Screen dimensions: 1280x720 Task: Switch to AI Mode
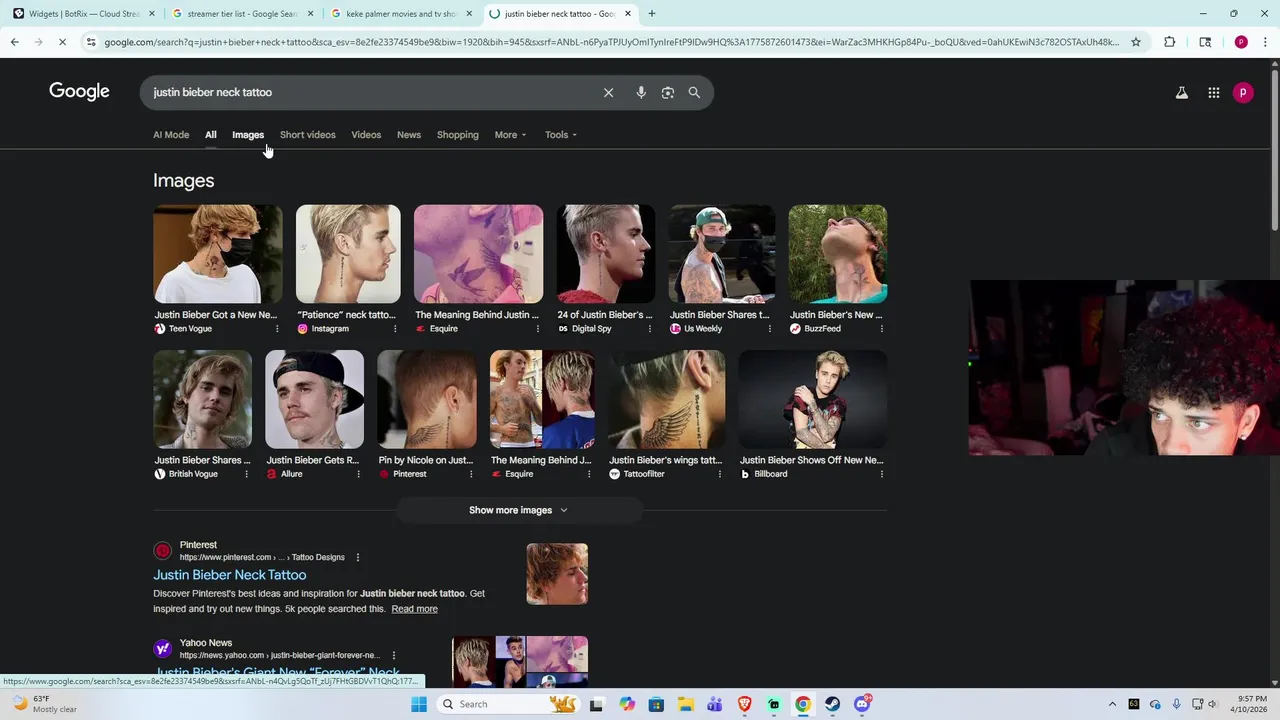[171, 135]
